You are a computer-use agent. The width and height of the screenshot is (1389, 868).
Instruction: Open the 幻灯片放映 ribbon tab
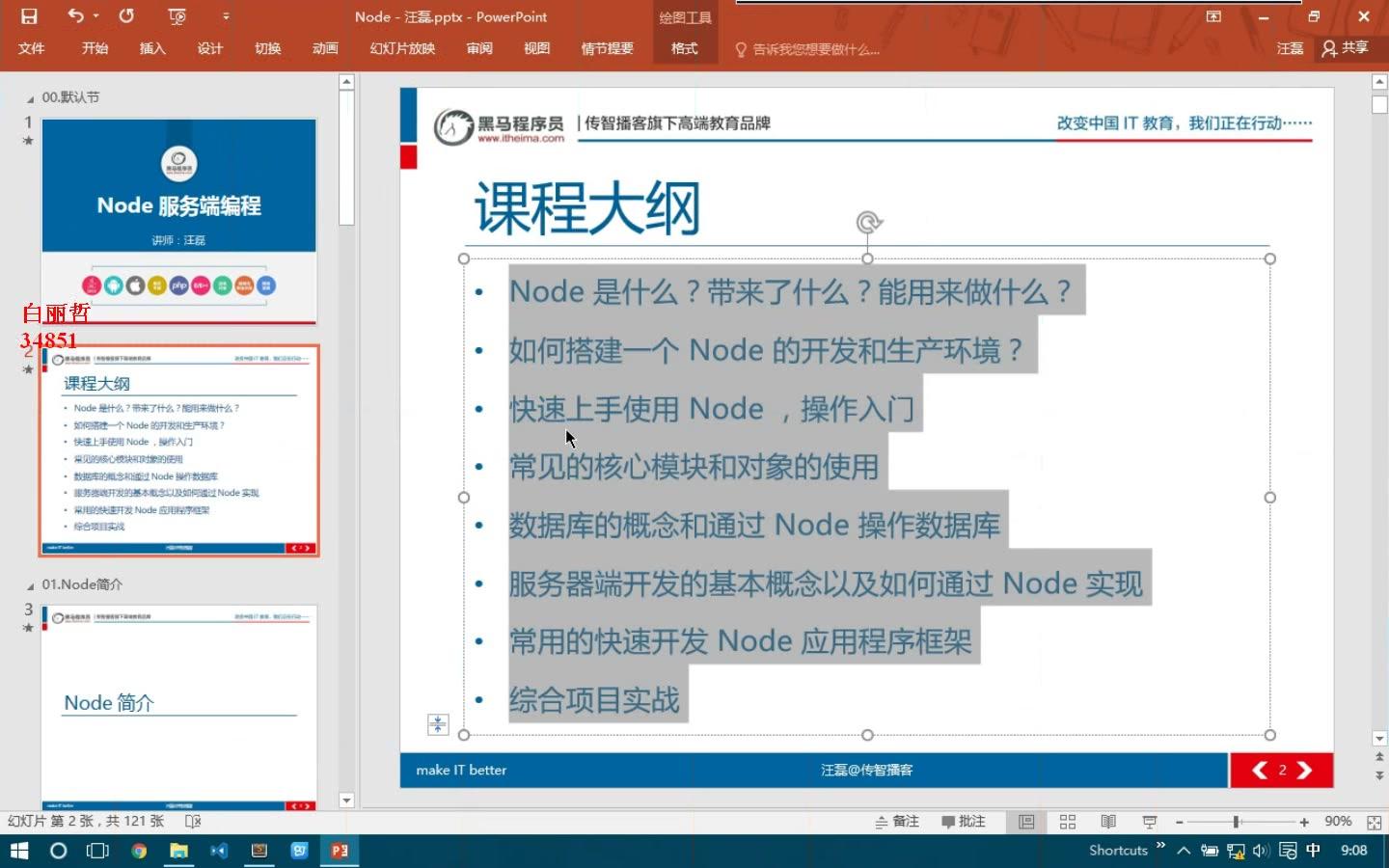pos(402,48)
